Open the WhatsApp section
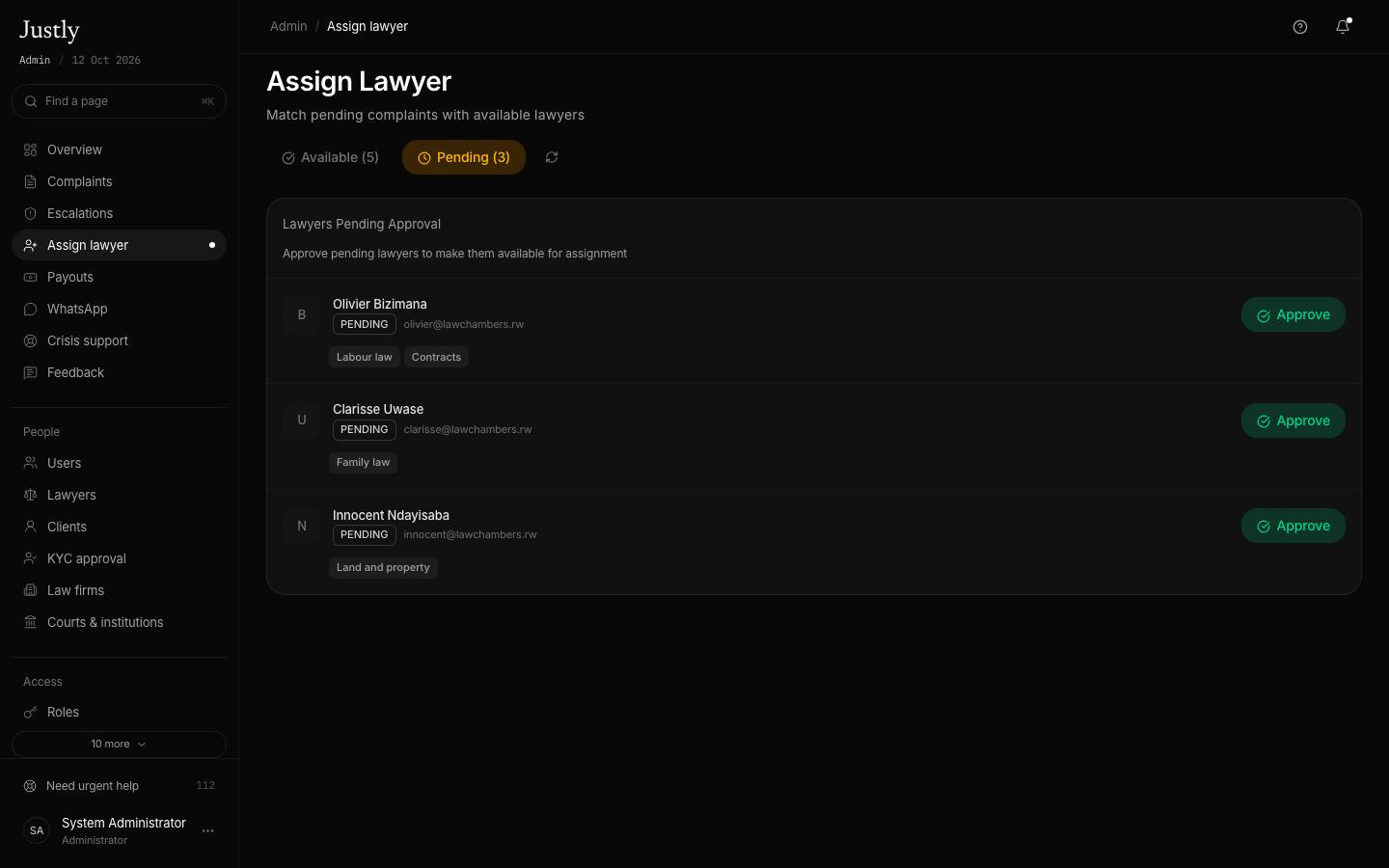Screen dimensions: 1389x868 [x=119, y=309]
